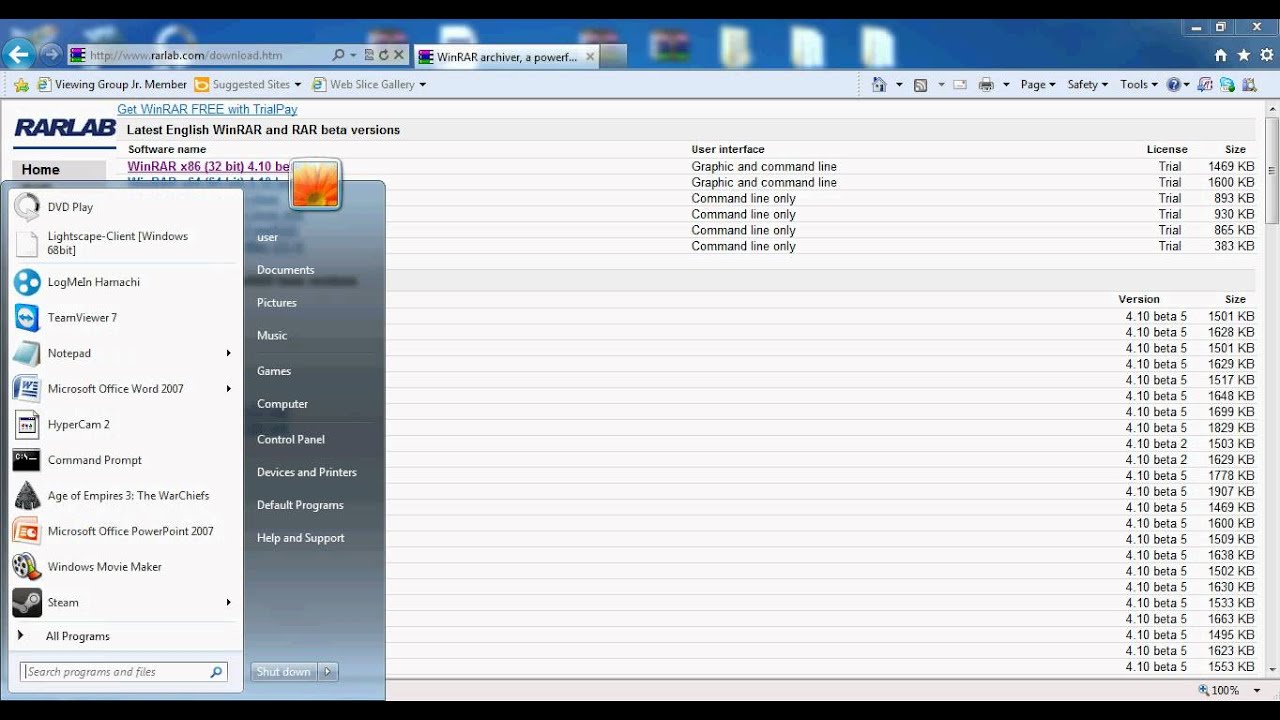Switch to the WinRAR archiver tab
Screen dimensions: 1280x720
(x=505, y=57)
